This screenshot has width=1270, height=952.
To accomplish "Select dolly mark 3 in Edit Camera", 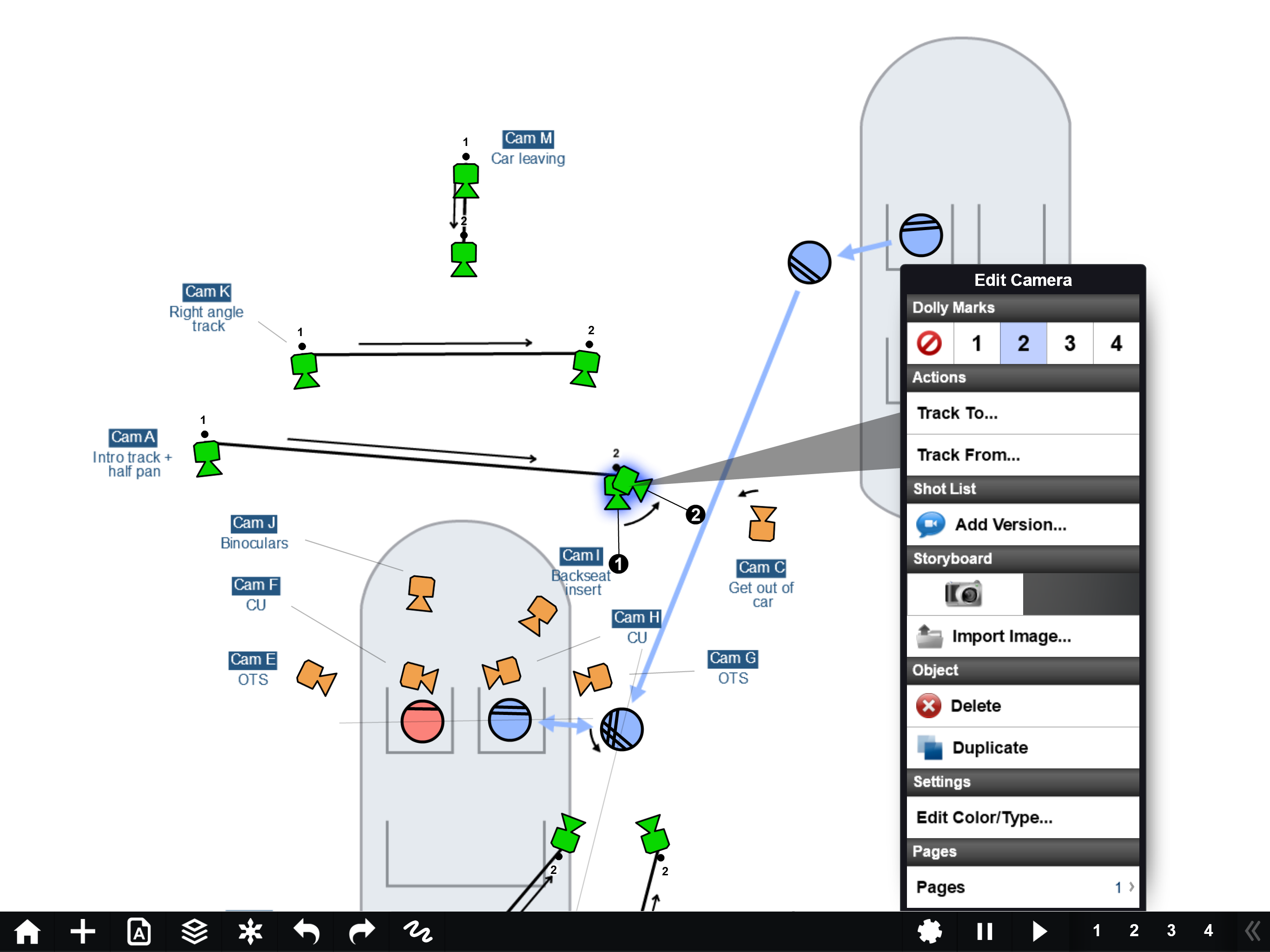I will 1069,344.
